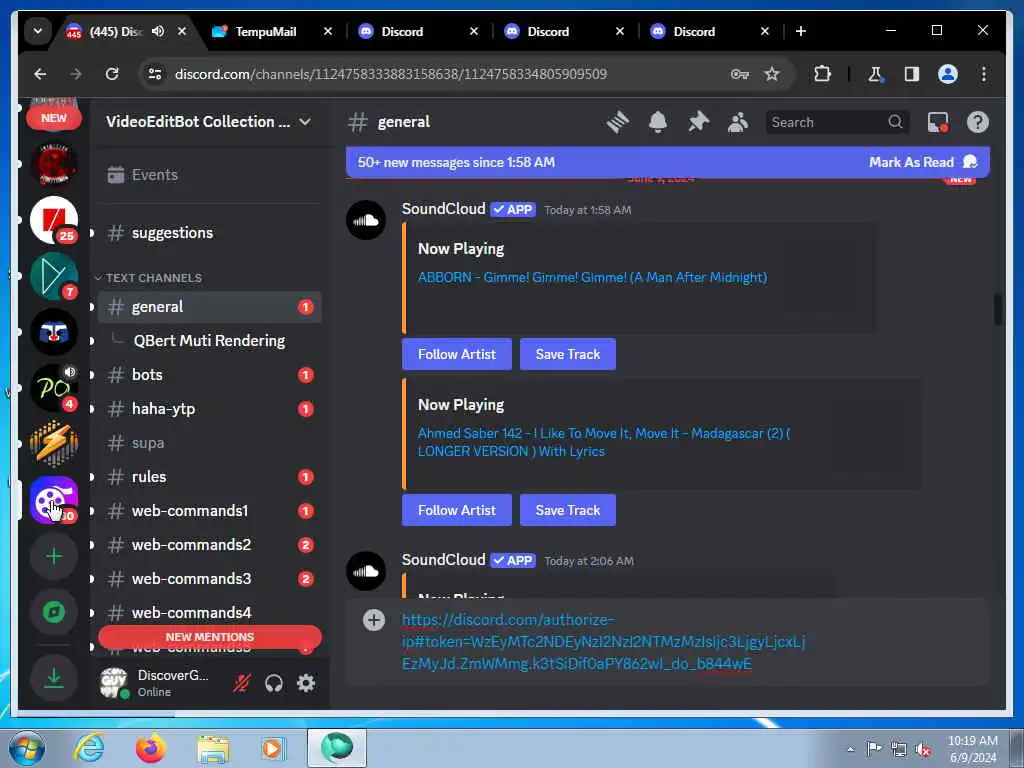The image size is (1024, 768).
Task: Show hidden system tray icons arrow
Action: point(850,749)
